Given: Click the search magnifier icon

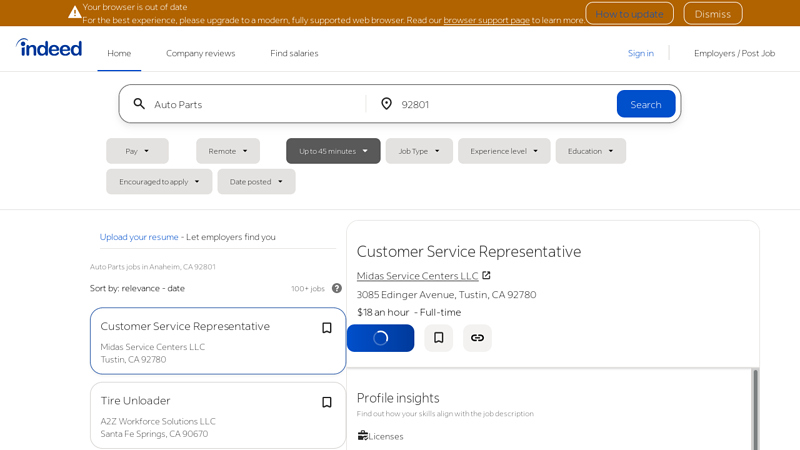Looking at the screenshot, I should (x=139, y=104).
